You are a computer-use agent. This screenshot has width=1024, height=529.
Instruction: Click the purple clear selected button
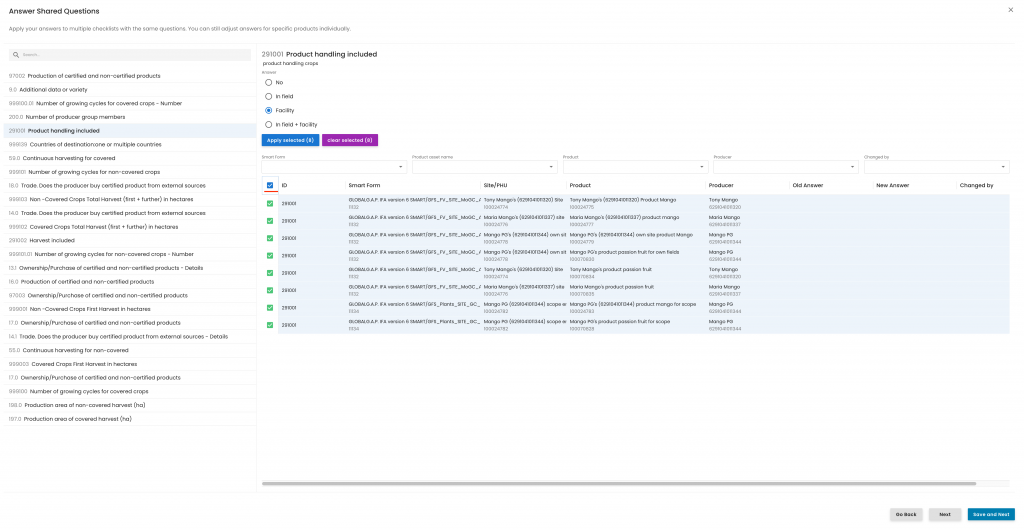coord(349,140)
